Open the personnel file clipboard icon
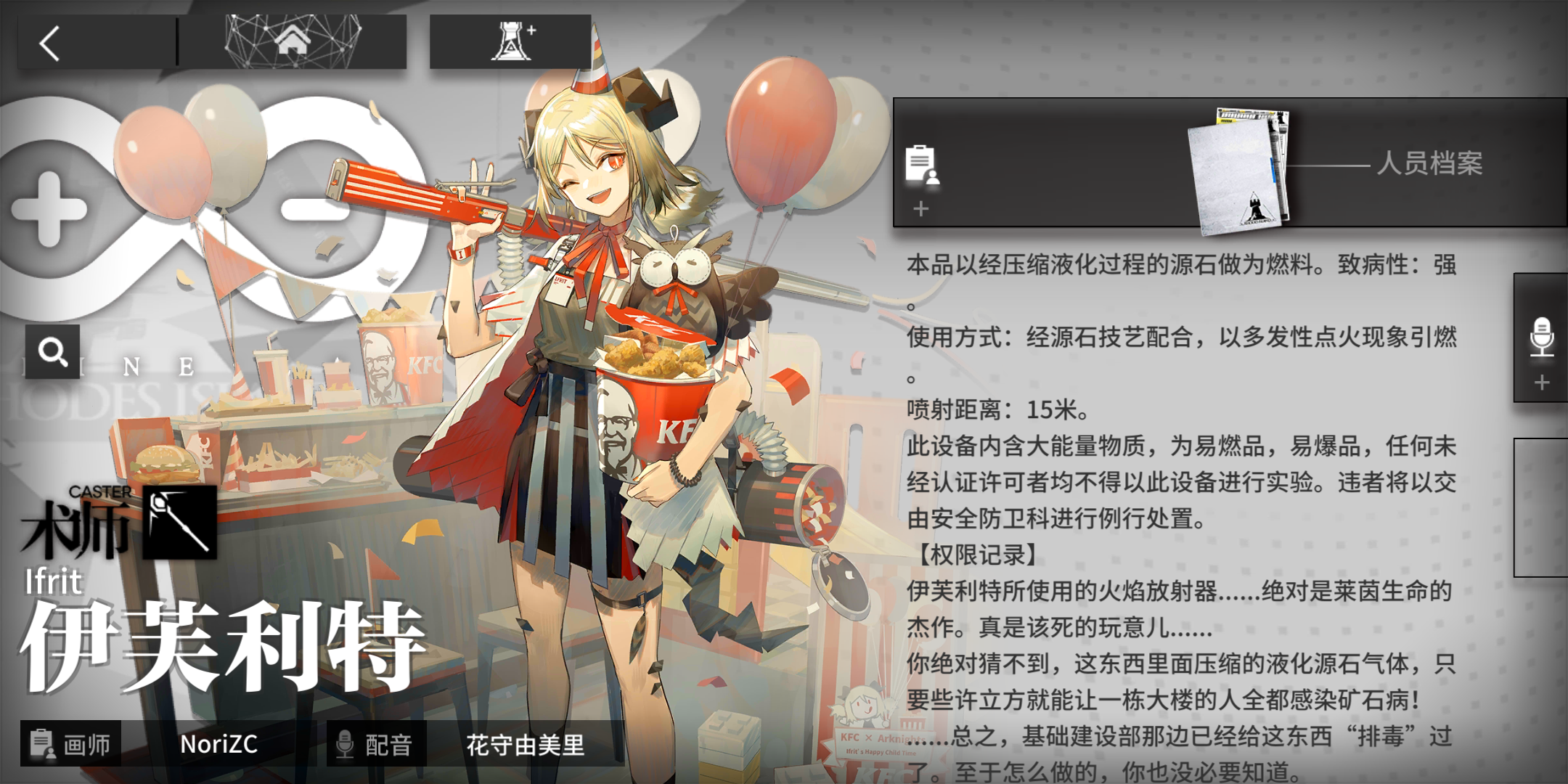1568x784 pixels. click(922, 165)
